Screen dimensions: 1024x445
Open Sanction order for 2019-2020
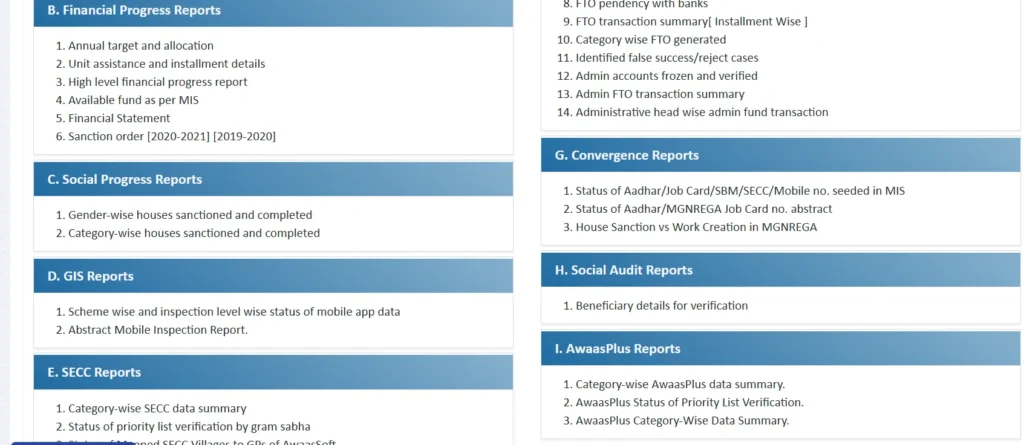tap(244, 136)
